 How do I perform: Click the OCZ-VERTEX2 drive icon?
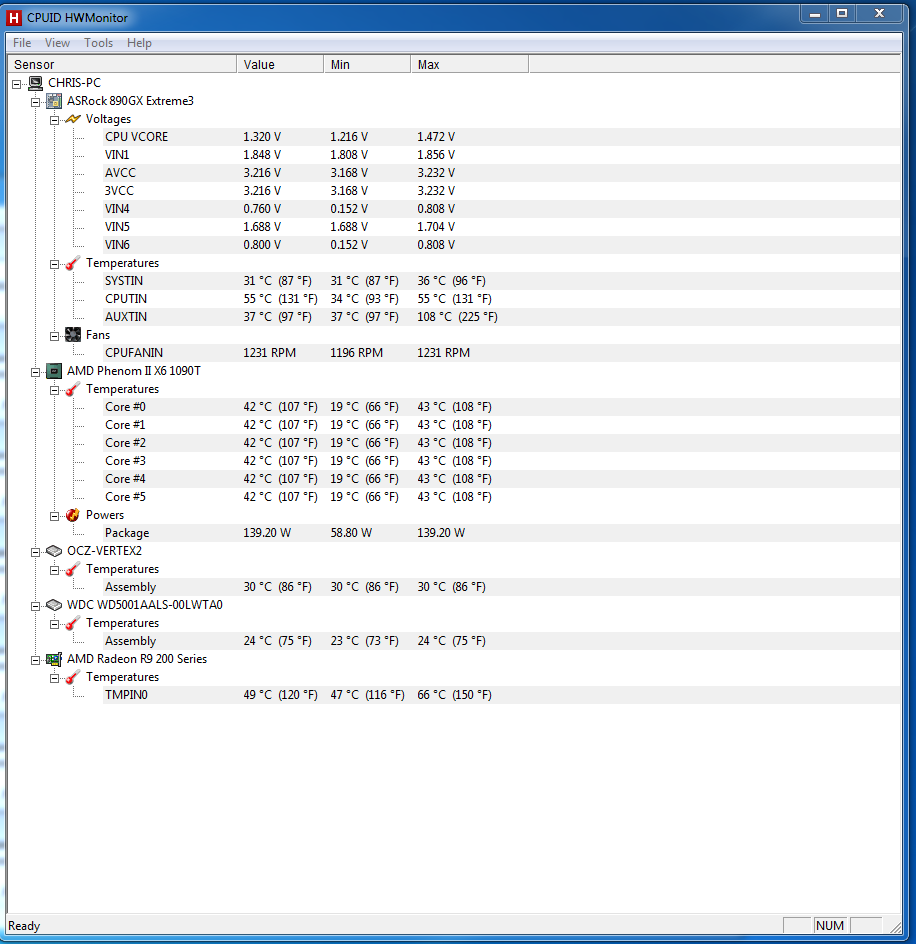coord(54,551)
